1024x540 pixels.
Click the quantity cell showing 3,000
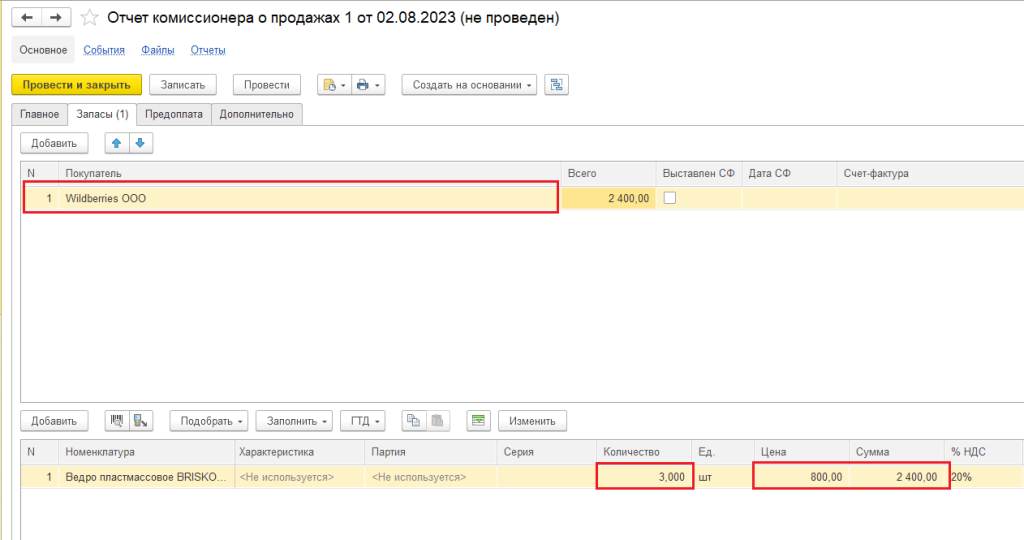(645, 477)
